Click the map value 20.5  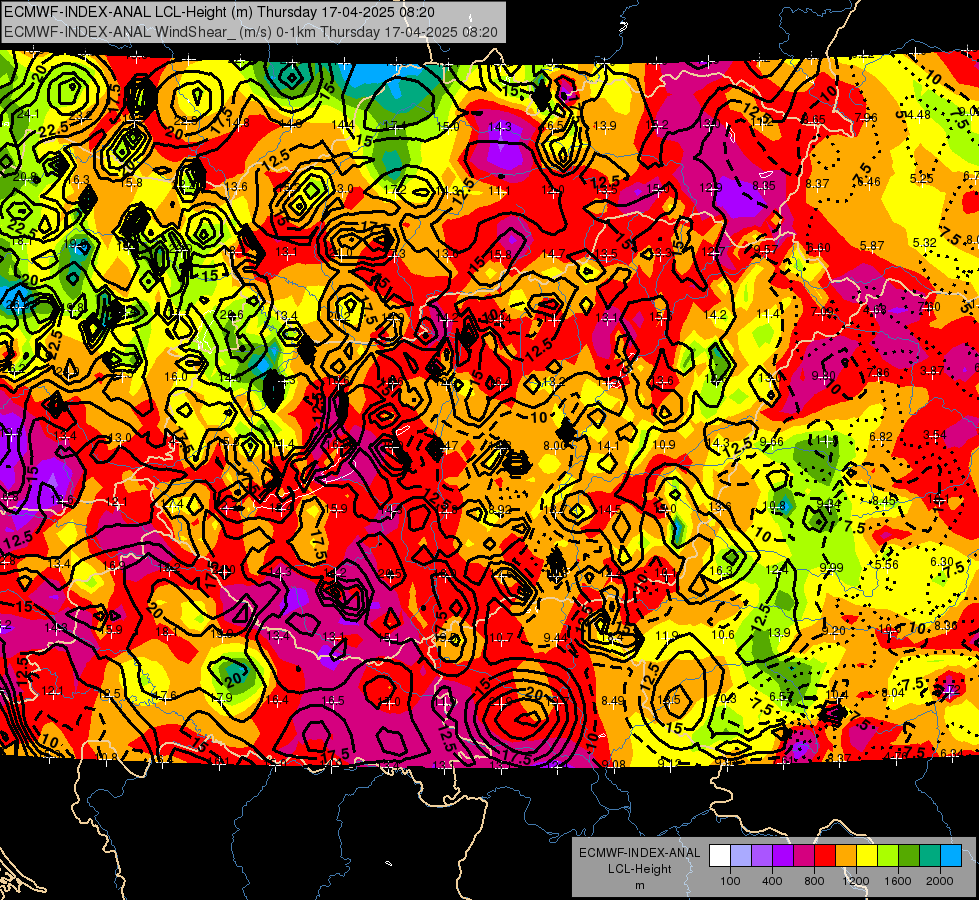(x=390, y=574)
